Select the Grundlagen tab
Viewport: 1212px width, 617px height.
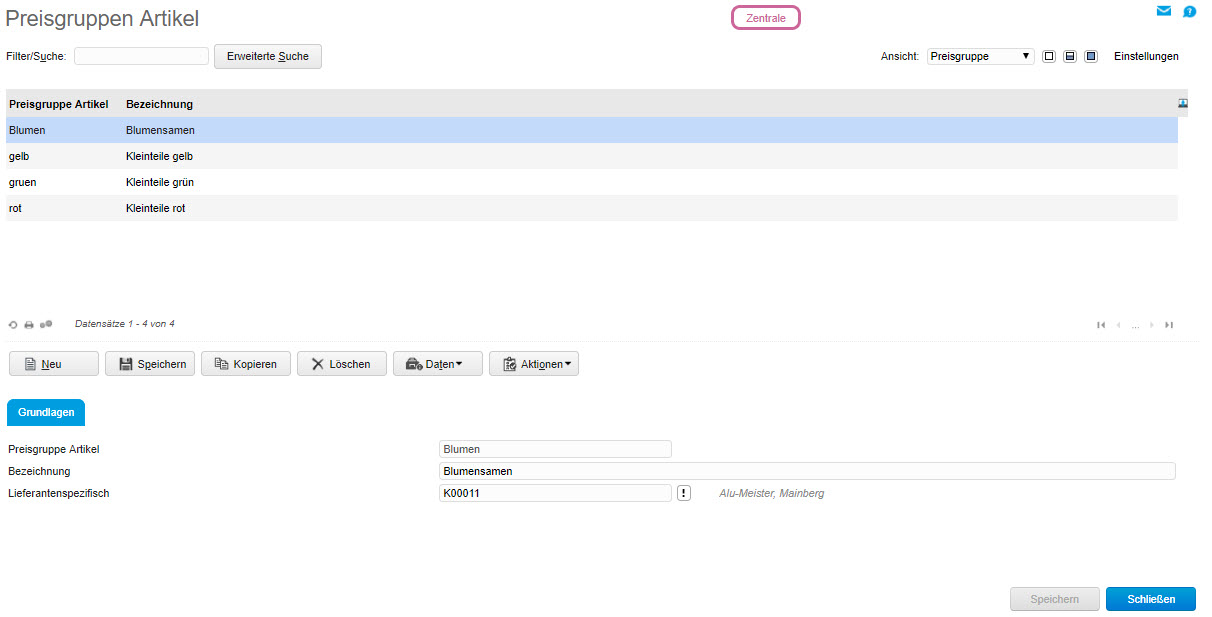click(x=46, y=413)
